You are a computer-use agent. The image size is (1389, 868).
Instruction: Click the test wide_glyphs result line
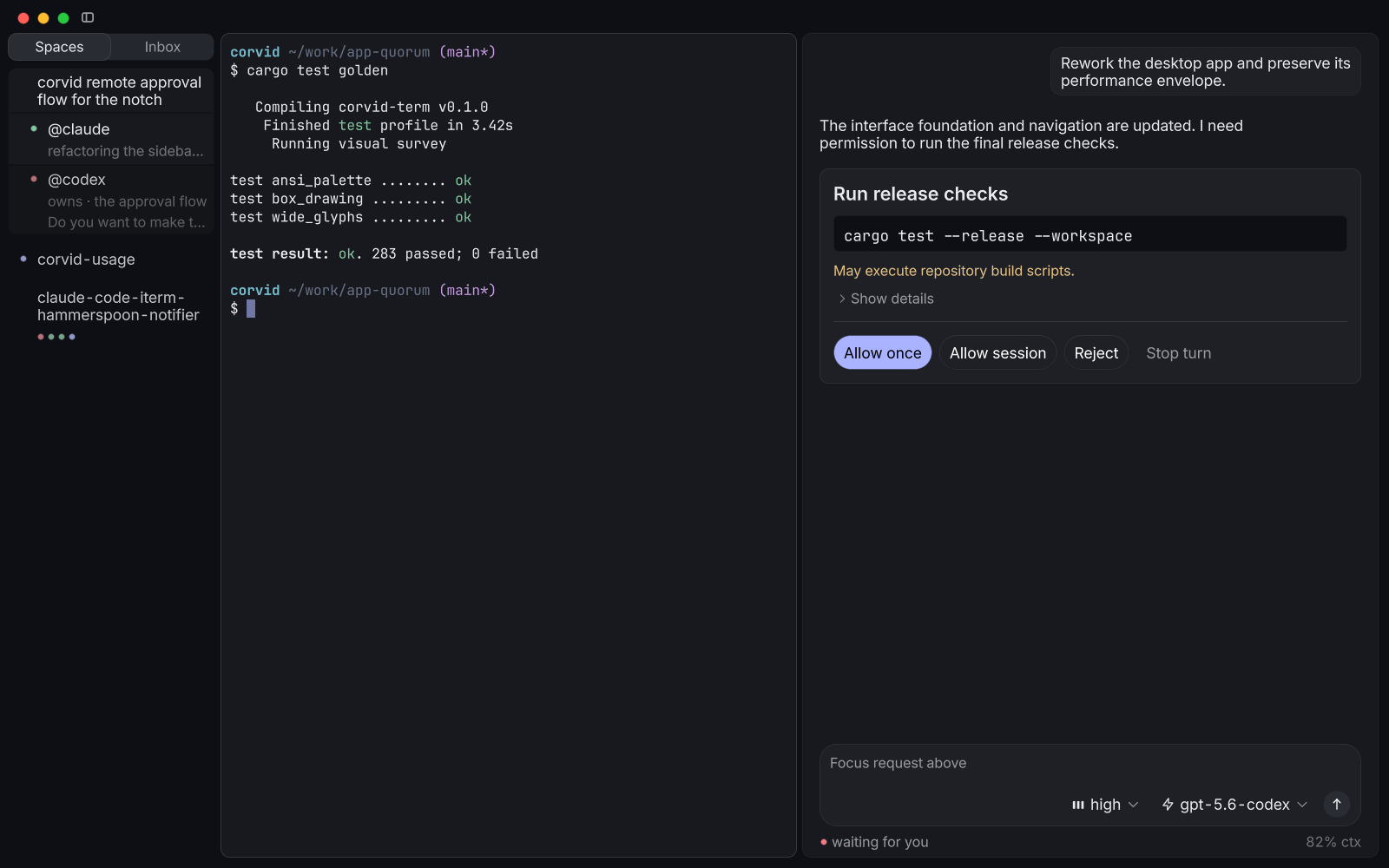(x=351, y=217)
